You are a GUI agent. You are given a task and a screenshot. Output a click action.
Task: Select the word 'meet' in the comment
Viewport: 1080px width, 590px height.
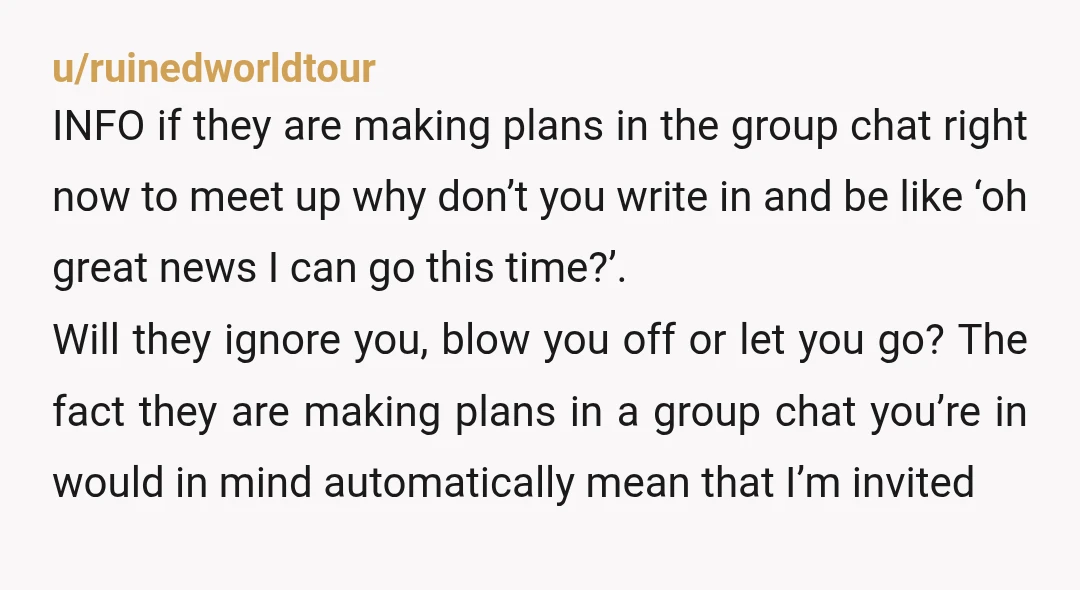coord(236,197)
